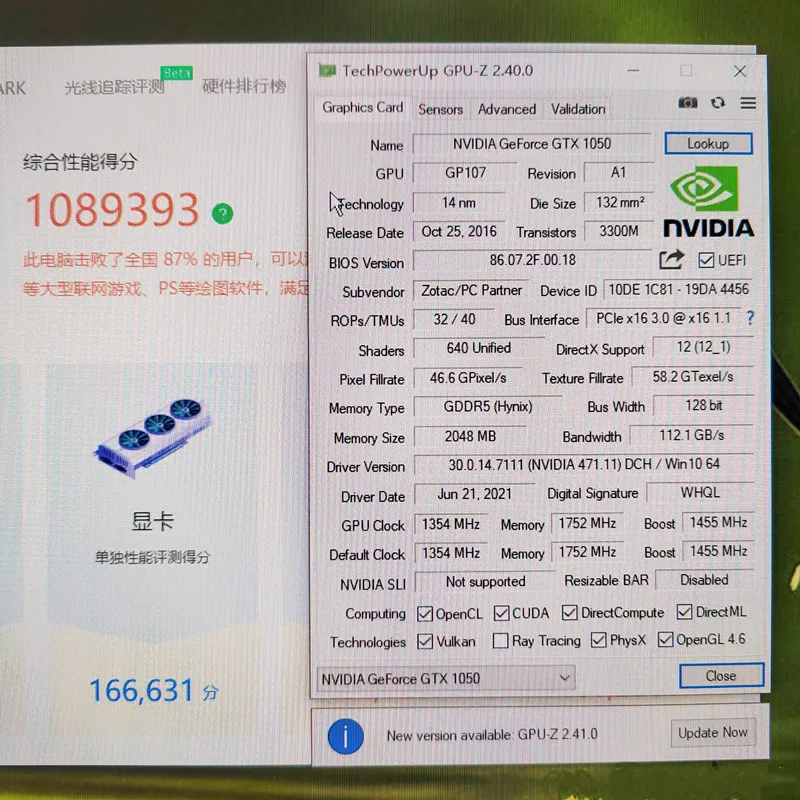Click the graphics card score 166,631 分
Screen dimensions: 800x800
pos(154,691)
